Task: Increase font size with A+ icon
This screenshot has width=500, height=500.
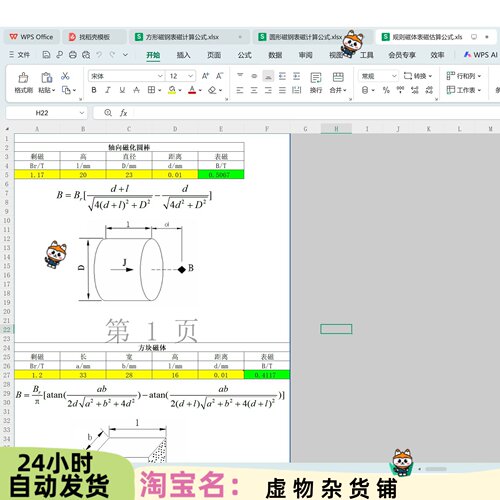Action: (x=205, y=76)
